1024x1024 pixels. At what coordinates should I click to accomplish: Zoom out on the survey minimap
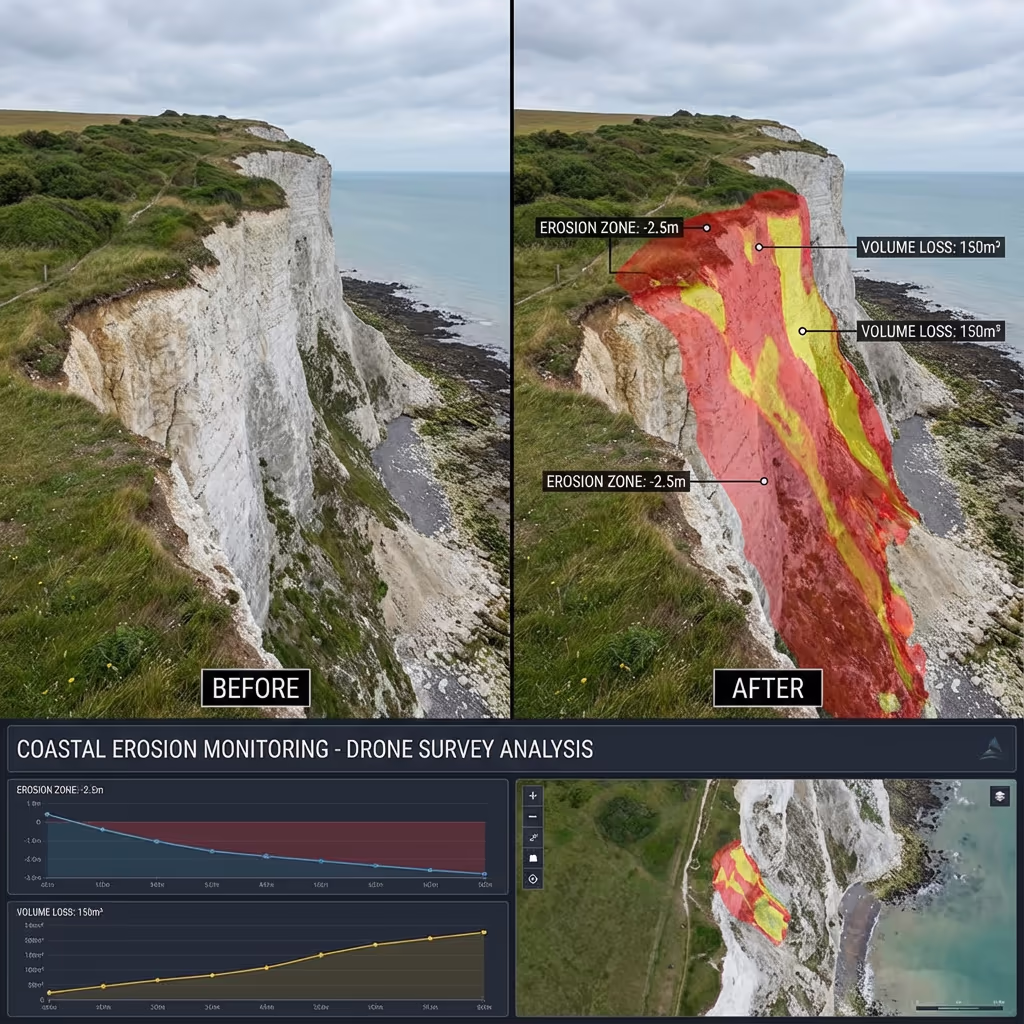533,817
